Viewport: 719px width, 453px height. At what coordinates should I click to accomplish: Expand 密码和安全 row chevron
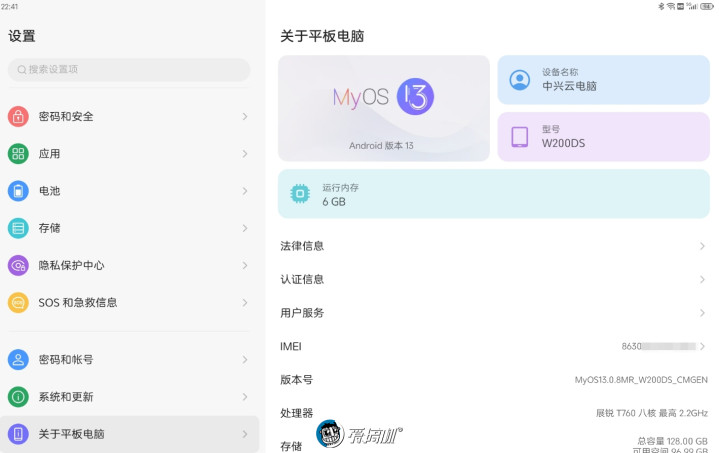[x=245, y=116]
